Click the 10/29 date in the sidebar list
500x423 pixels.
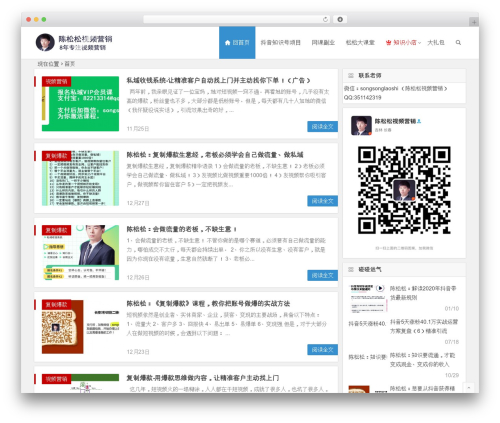pos(452,375)
